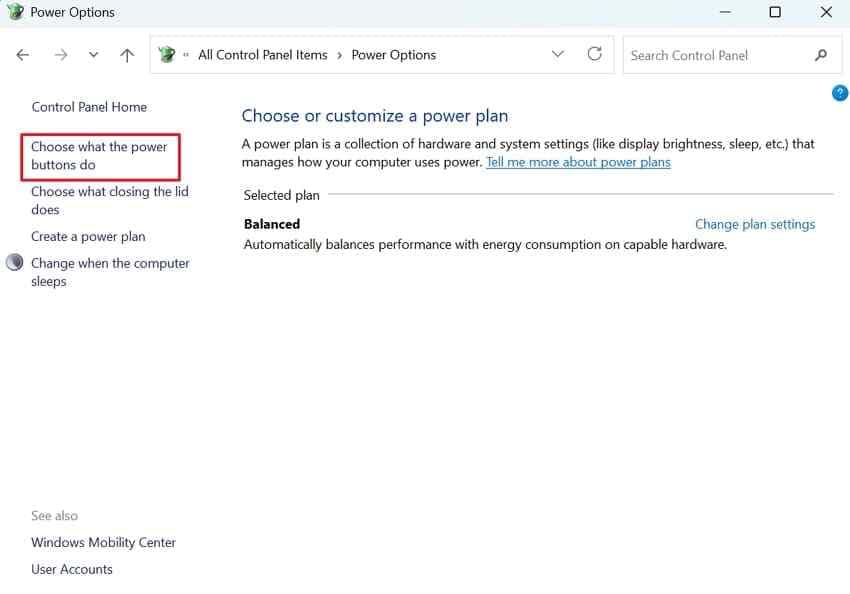Screen dimensions: 850x594
Task: Open help with the blue question icon
Action: [x=840, y=93]
